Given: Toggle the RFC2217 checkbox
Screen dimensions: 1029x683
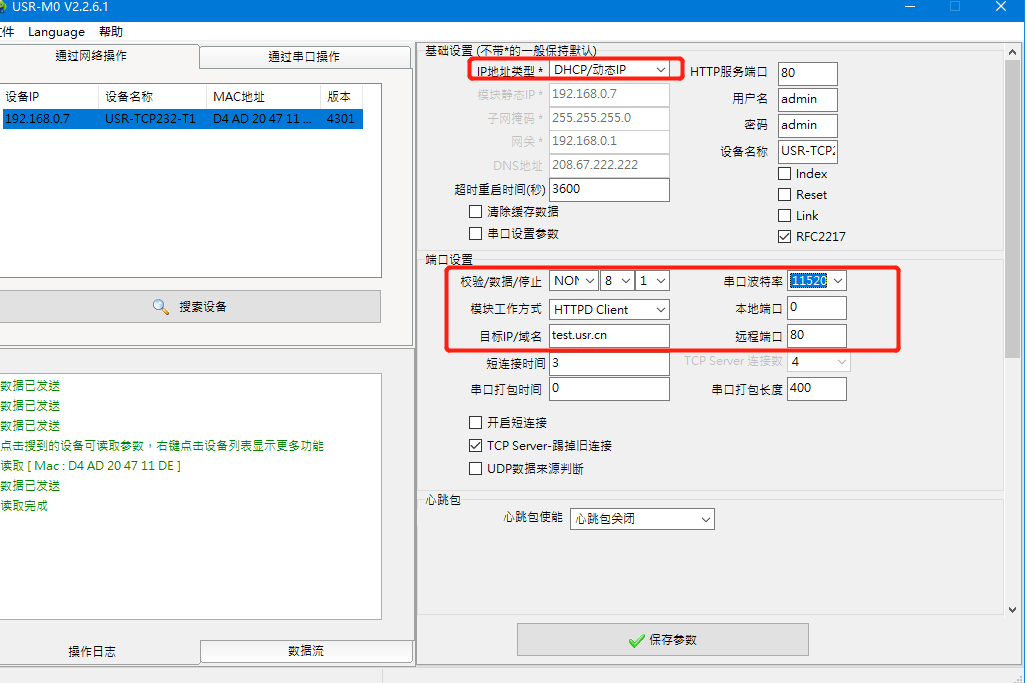Looking at the screenshot, I should coord(785,237).
